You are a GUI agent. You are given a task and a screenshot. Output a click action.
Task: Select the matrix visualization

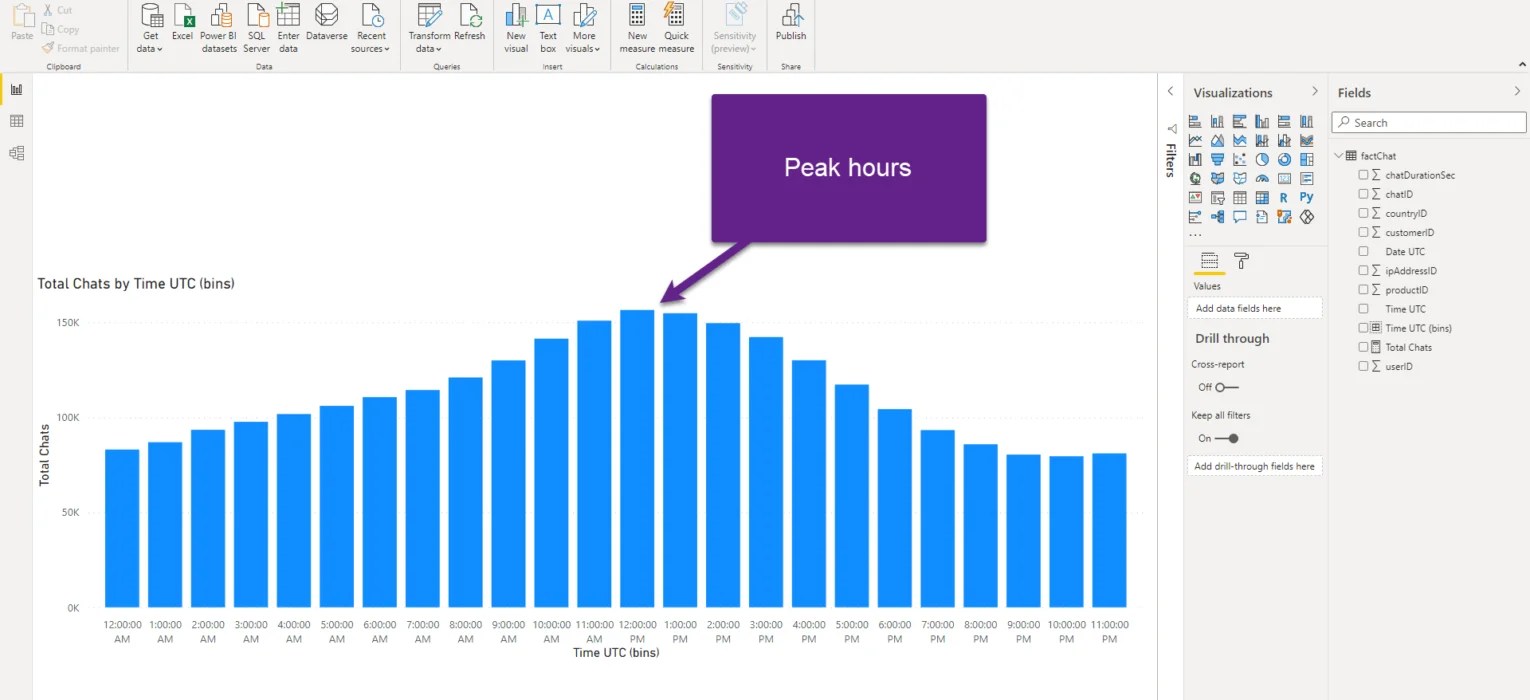click(1262, 197)
